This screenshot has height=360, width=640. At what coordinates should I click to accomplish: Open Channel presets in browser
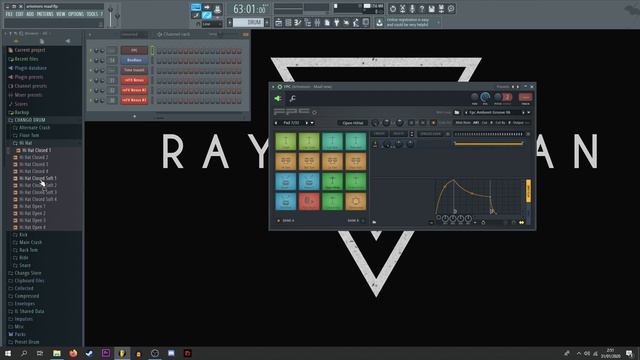[31, 86]
